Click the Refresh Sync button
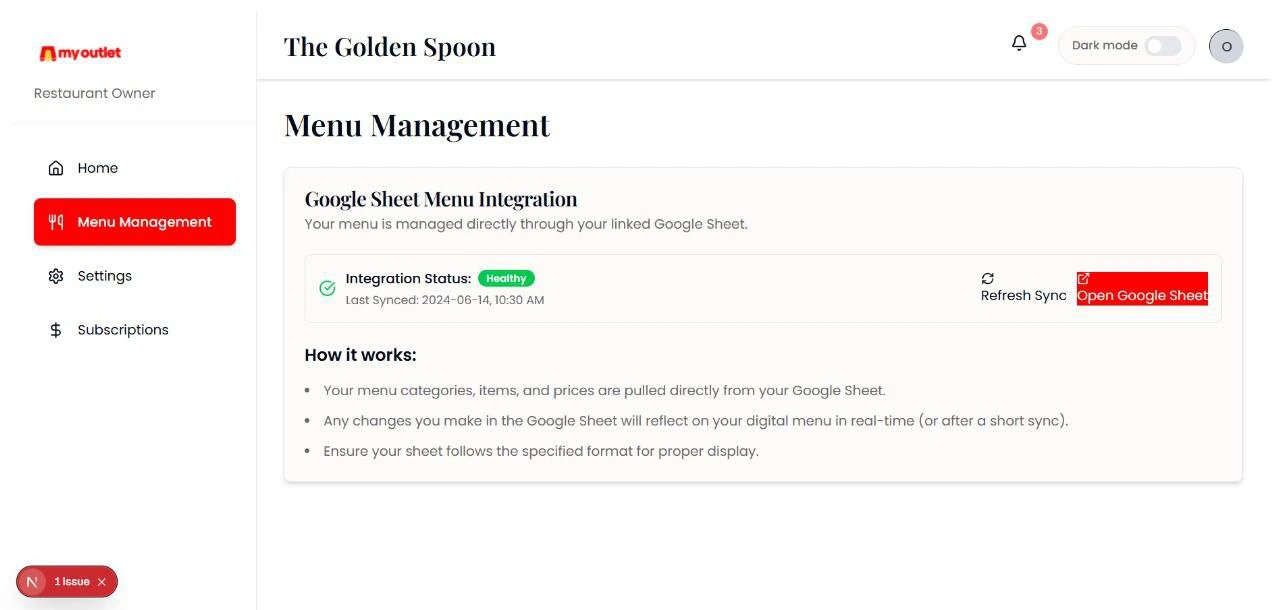The width and height of the screenshot is (1280, 610). pyautogui.click(x=1024, y=288)
